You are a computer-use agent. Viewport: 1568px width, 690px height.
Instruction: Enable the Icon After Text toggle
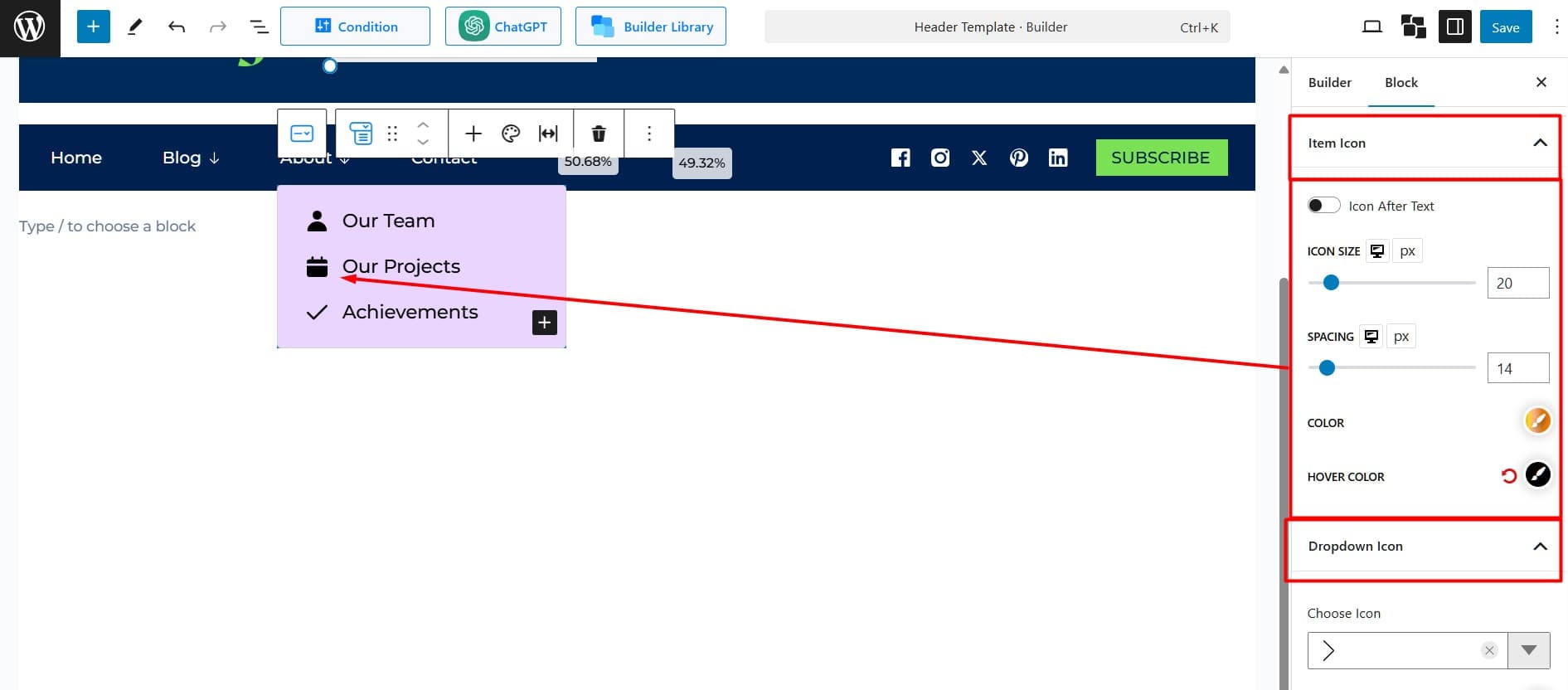click(1323, 206)
